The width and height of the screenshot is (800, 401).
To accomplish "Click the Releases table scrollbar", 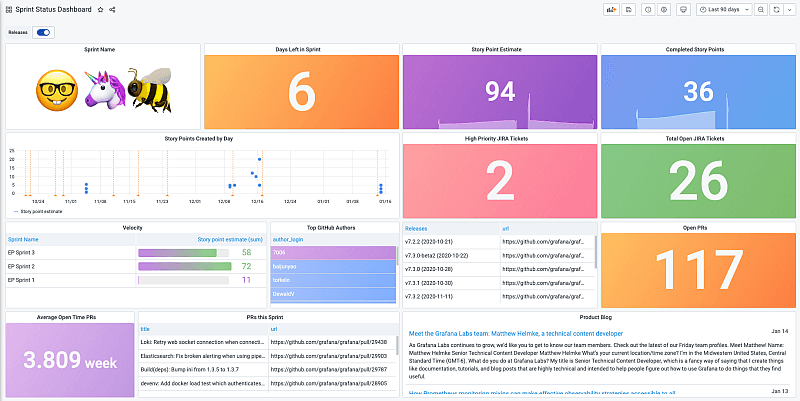I will (595, 252).
